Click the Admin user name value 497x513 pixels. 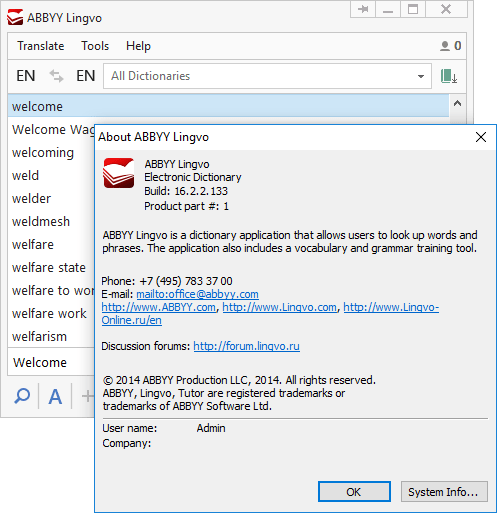tap(211, 428)
